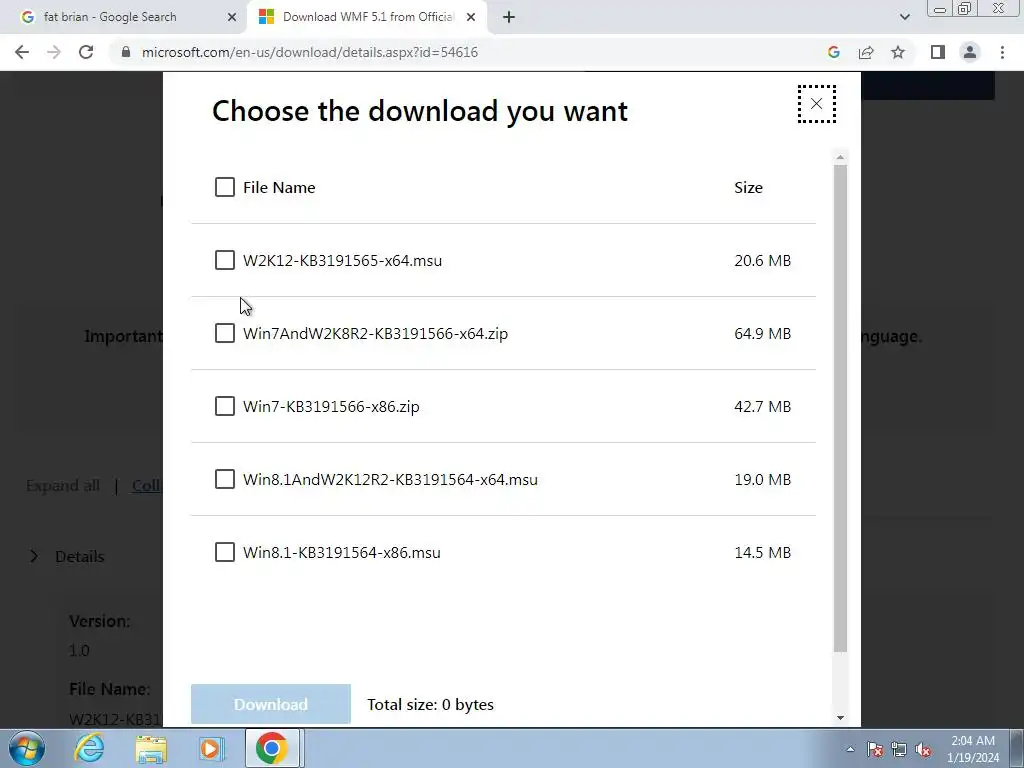1024x768 pixels.
Task: Reload the current page
Action: (86, 52)
